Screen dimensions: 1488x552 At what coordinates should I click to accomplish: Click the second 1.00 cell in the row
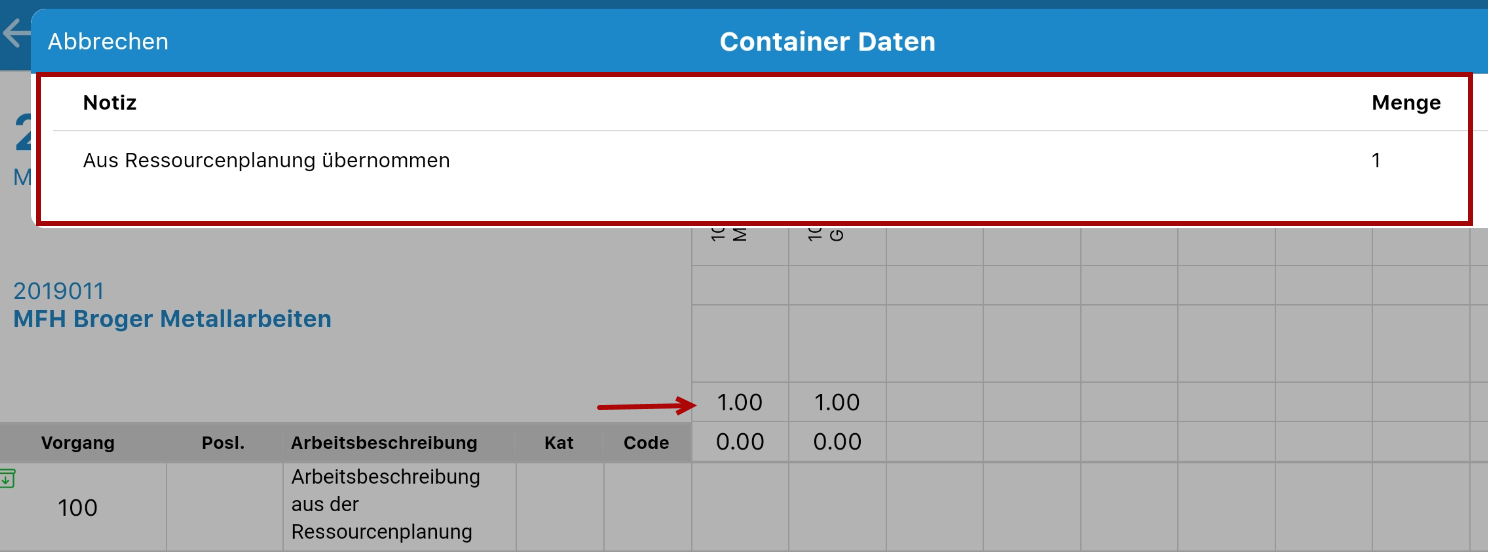tap(837, 402)
